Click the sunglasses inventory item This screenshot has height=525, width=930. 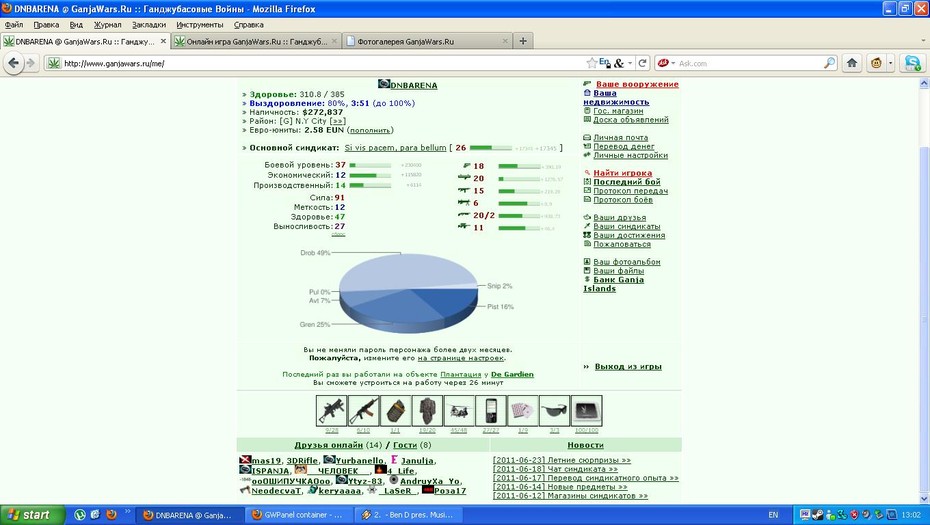(x=555, y=411)
